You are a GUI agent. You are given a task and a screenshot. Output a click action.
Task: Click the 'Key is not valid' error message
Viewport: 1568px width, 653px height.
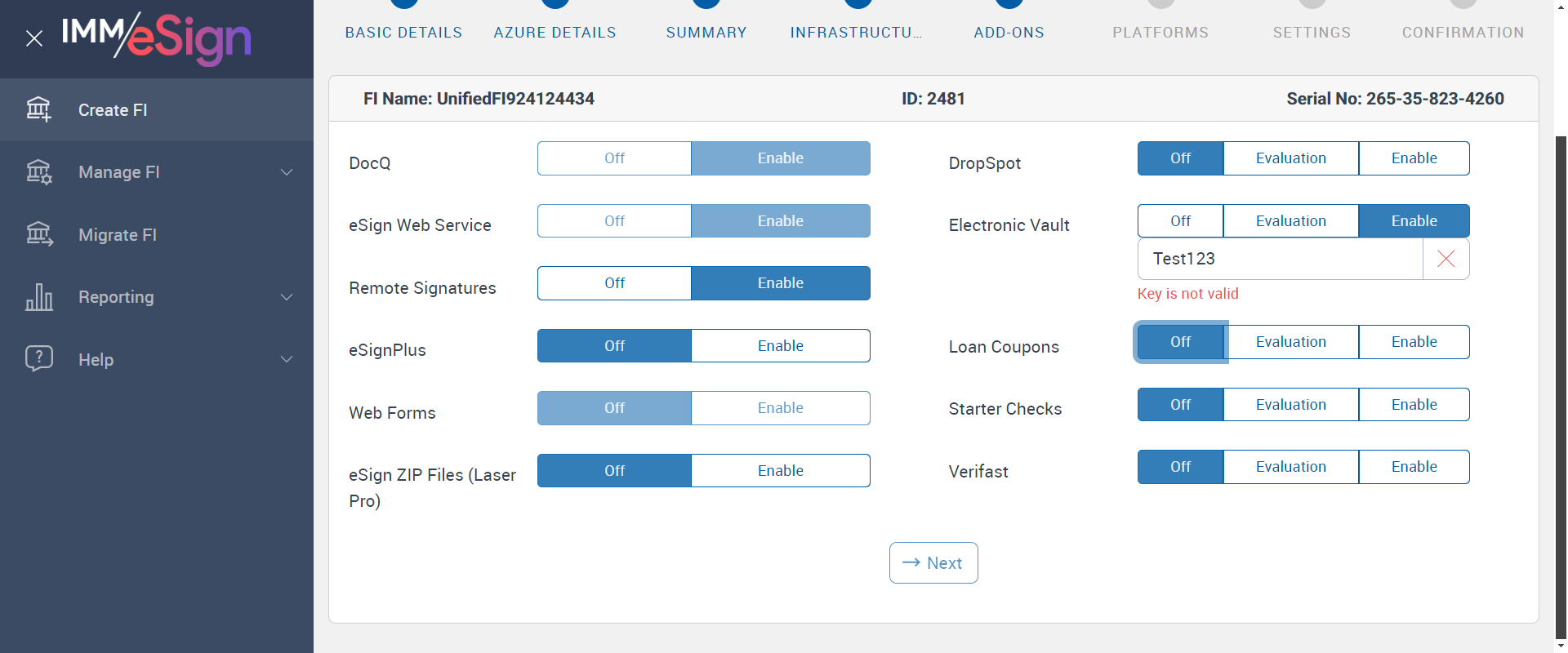(1187, 294)
